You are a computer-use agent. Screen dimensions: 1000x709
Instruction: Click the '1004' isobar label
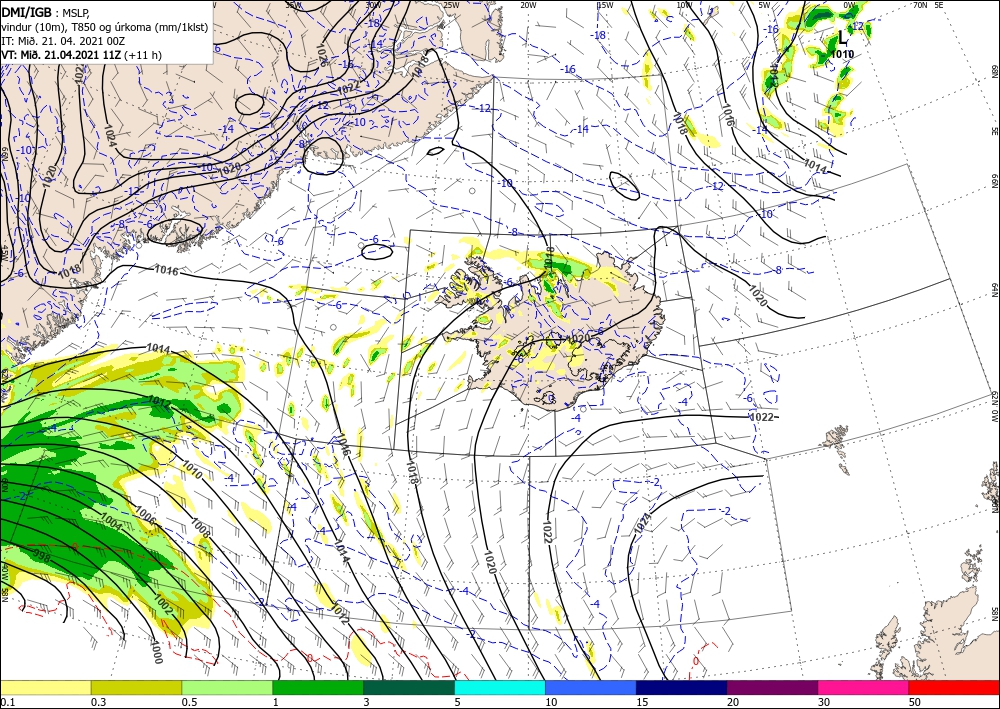click(x=112, y=522)
